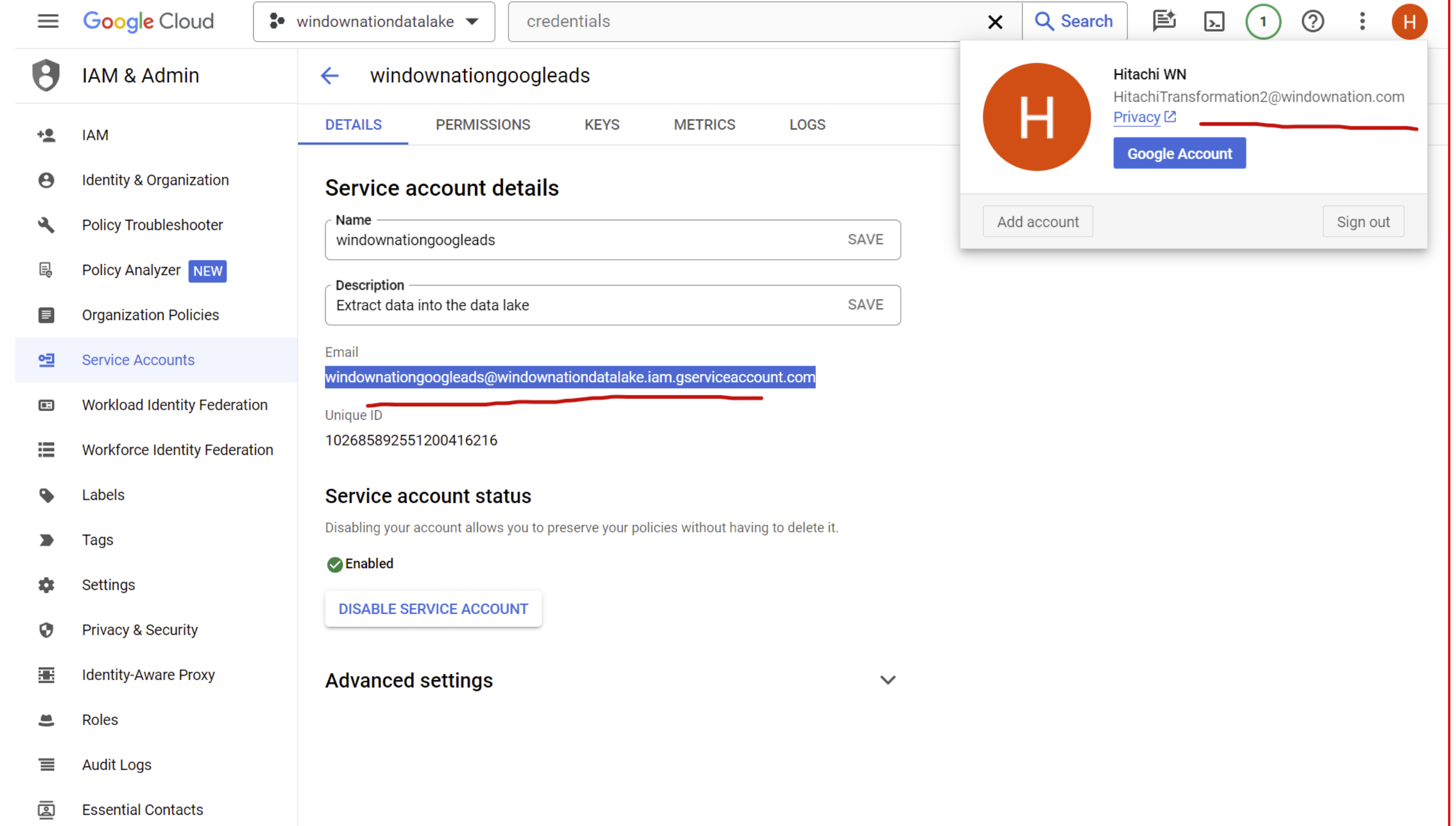This screenshot has width=1456, height=826.
Task: Click the Labels tag icon
Action: coord(47,495)
